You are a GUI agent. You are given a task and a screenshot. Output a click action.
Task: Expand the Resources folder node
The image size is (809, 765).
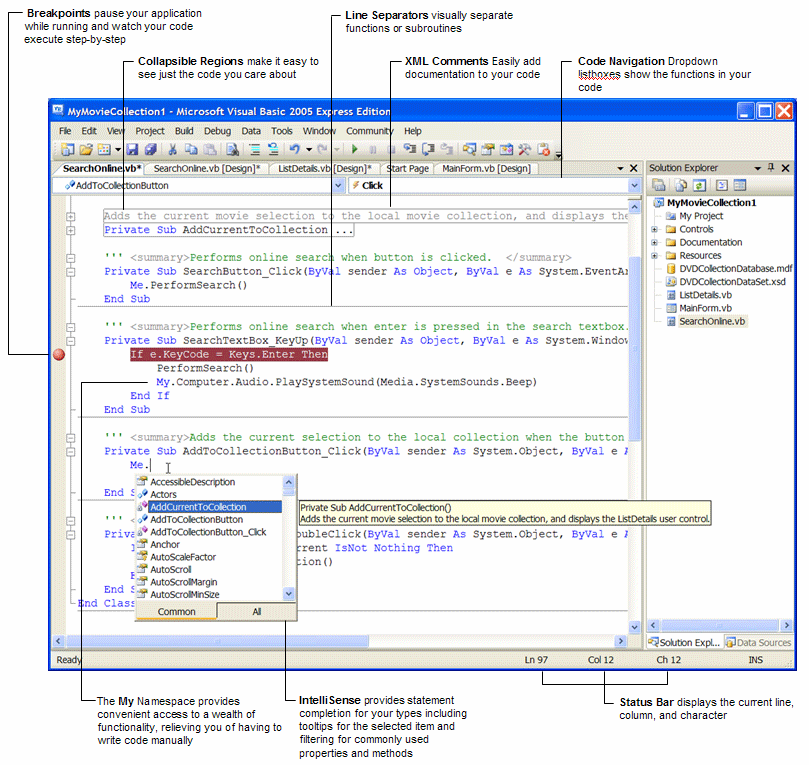coord(654,256)
